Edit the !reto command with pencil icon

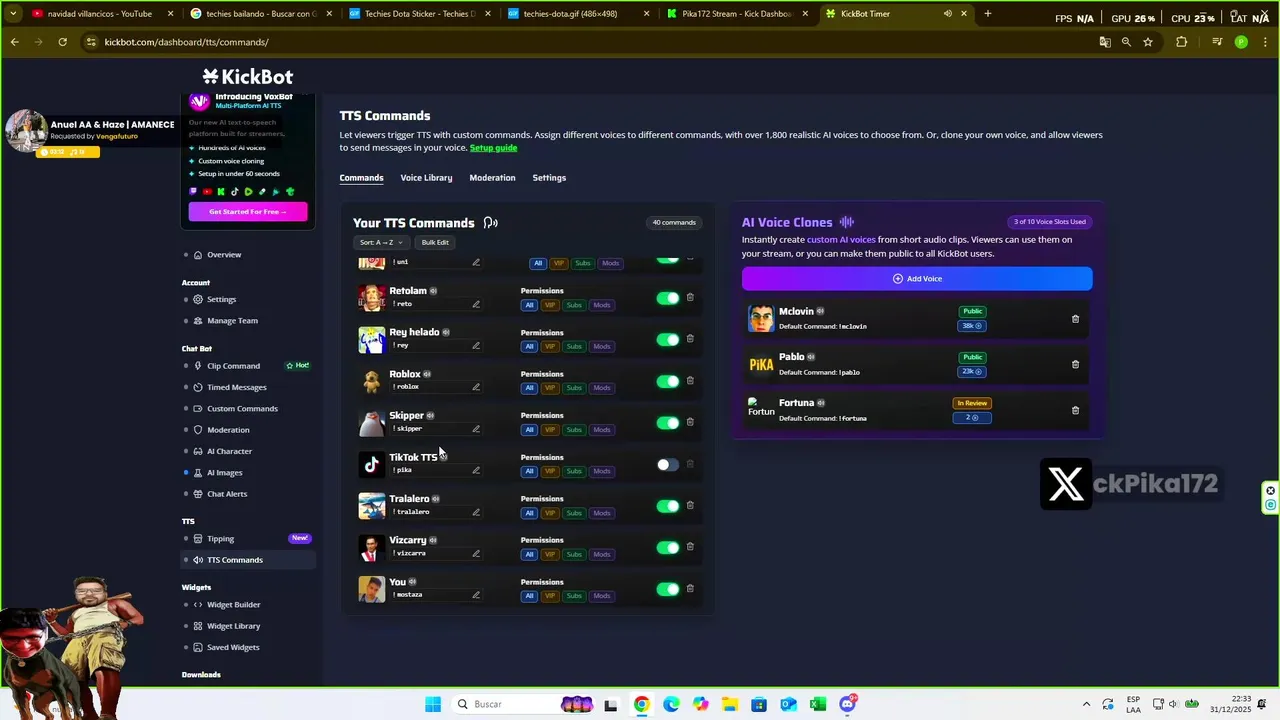coord(476,304)
